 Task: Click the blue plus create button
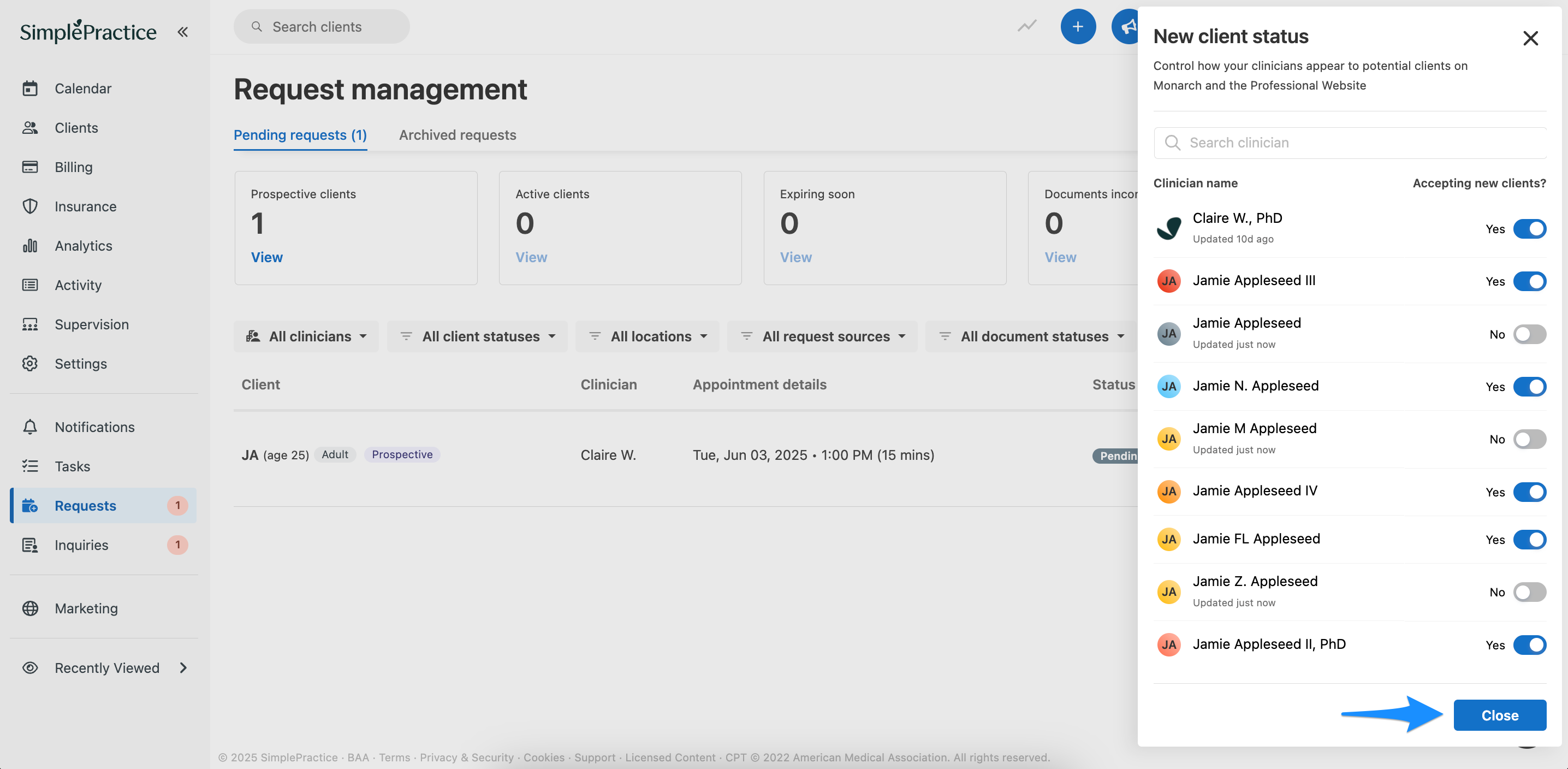pyautogui.click(x=1078, y=26)
